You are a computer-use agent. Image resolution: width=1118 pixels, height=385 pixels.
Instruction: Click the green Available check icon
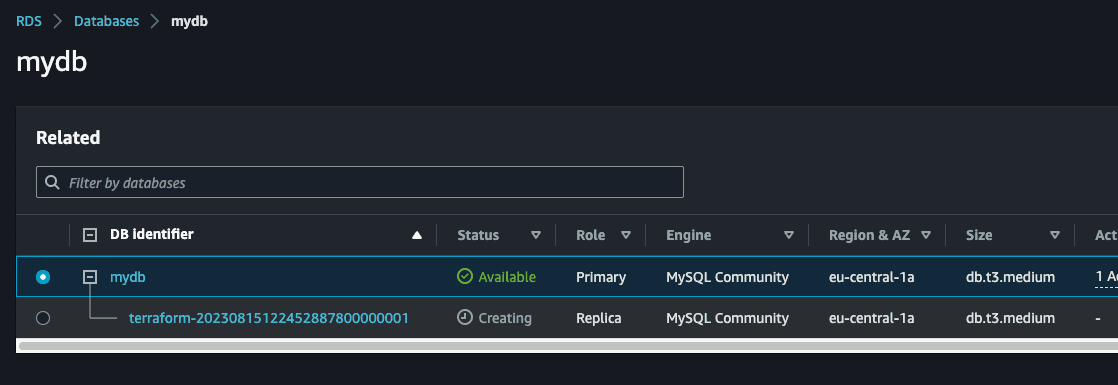465,277
